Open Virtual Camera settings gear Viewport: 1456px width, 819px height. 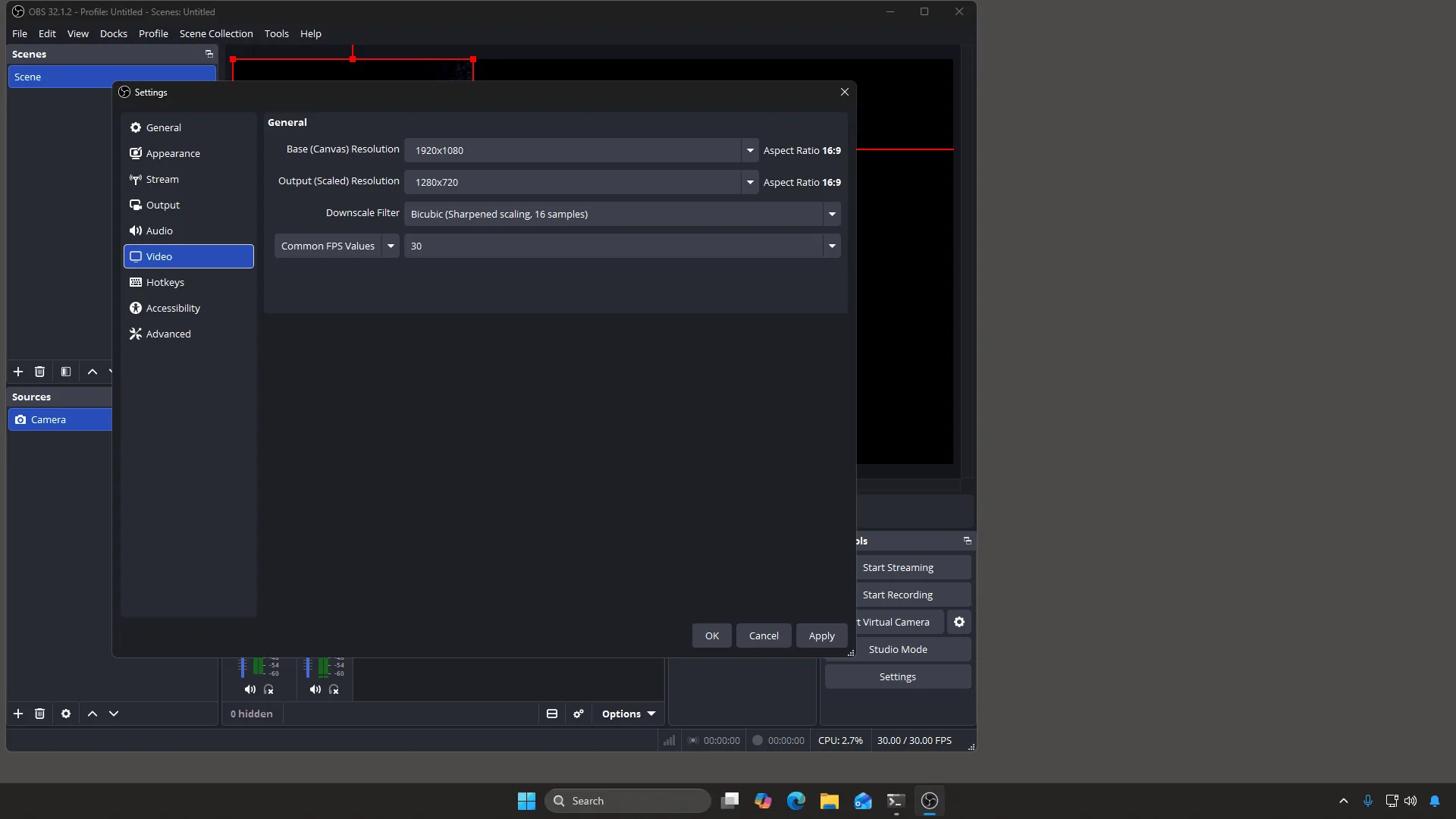coord(959,622)
